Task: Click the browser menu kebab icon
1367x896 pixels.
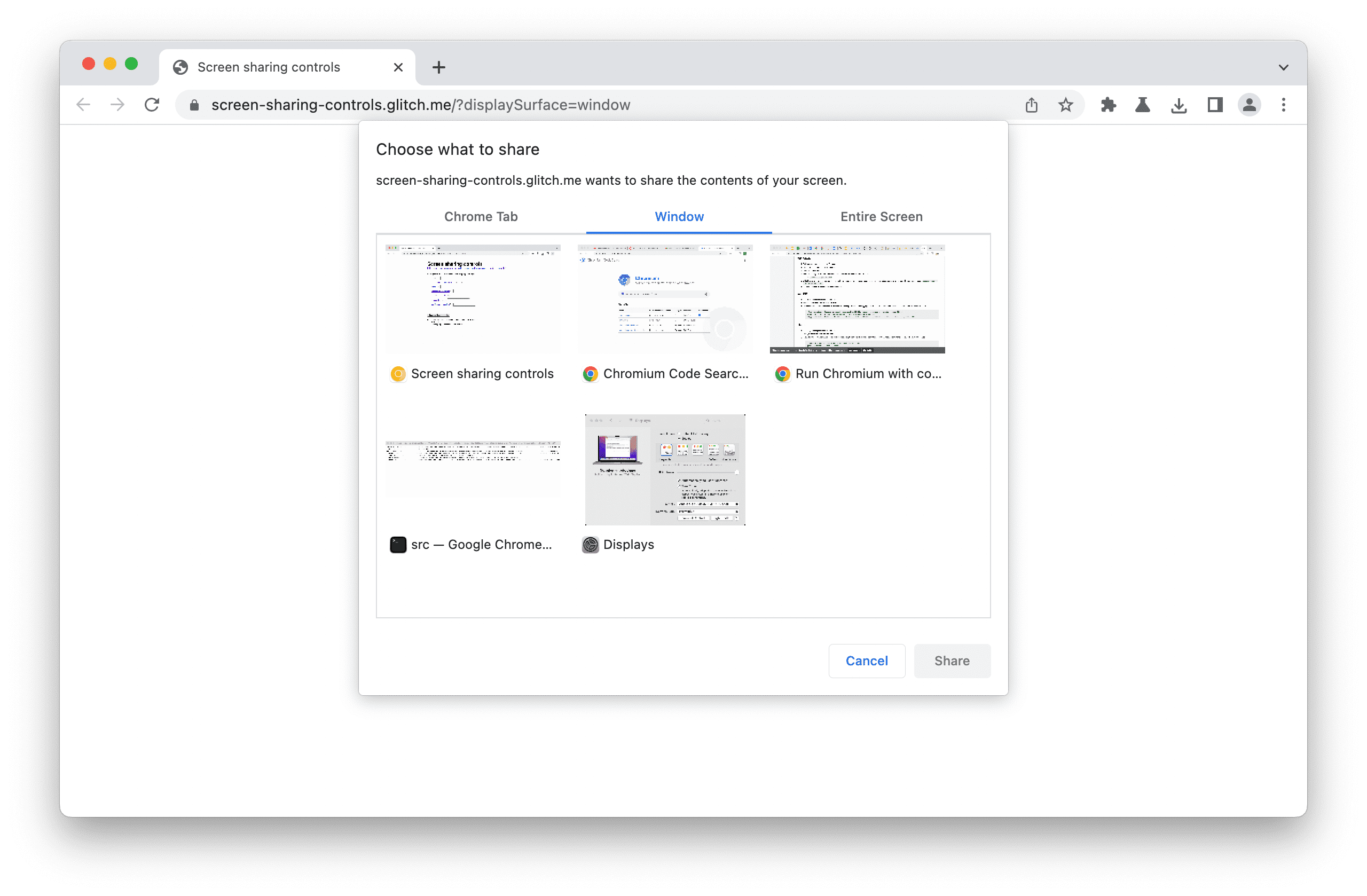Action: tap(1284, 104)
